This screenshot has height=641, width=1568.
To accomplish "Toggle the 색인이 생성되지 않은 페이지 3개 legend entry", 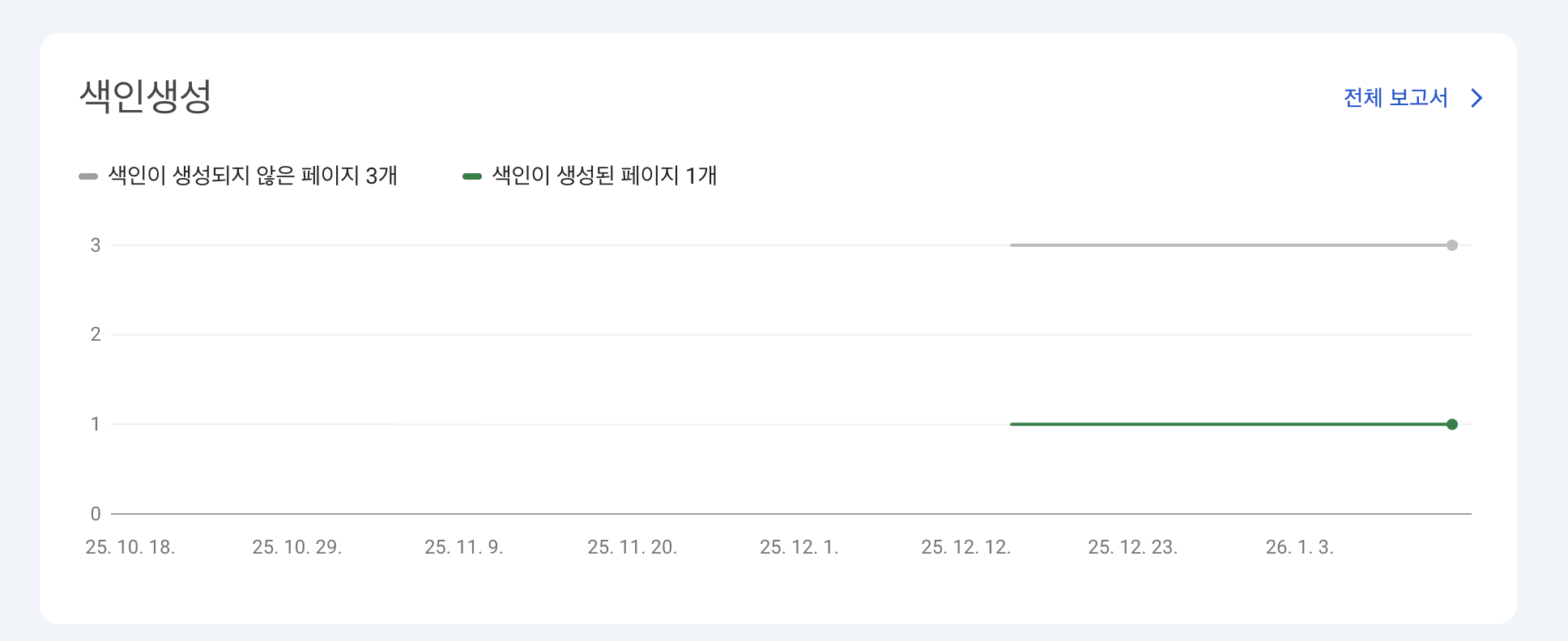I will click(x=251, y=175).
